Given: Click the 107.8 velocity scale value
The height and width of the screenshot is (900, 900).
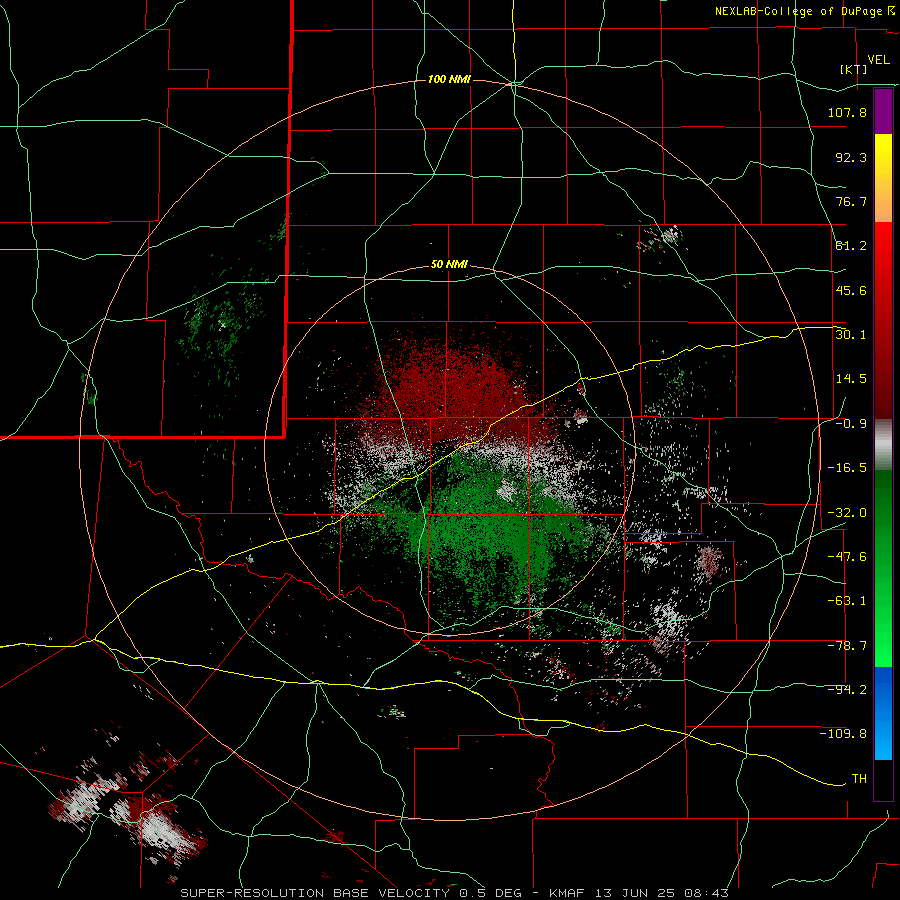Looking at the screenshot, I should click(x=847, y=112).
